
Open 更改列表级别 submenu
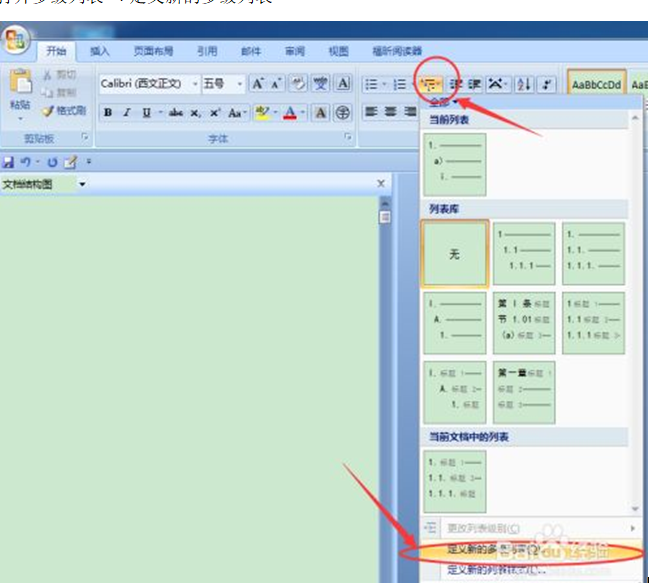[x=530, y=528]
